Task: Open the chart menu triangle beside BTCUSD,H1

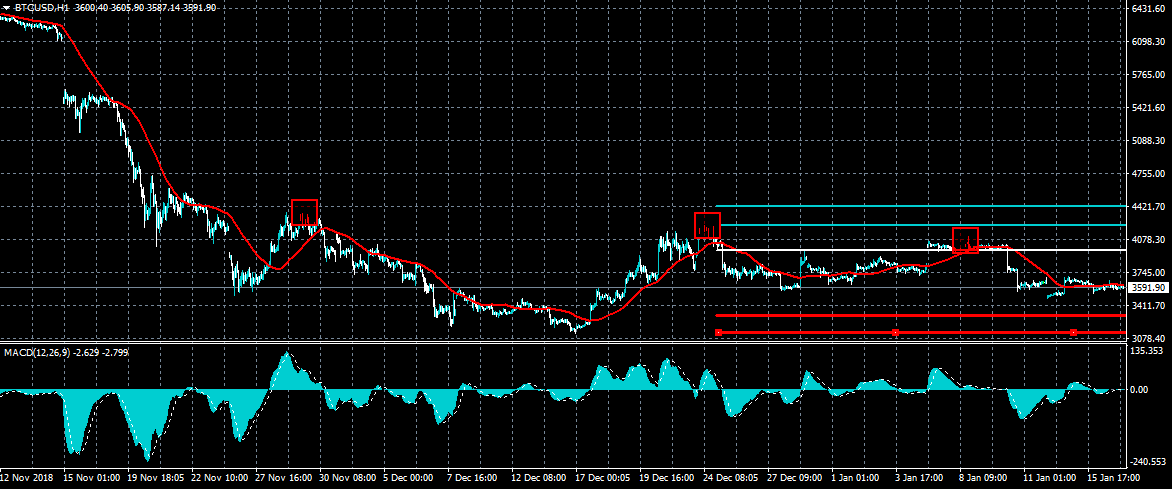Action: pyautogui.click(x=6, y=7)
